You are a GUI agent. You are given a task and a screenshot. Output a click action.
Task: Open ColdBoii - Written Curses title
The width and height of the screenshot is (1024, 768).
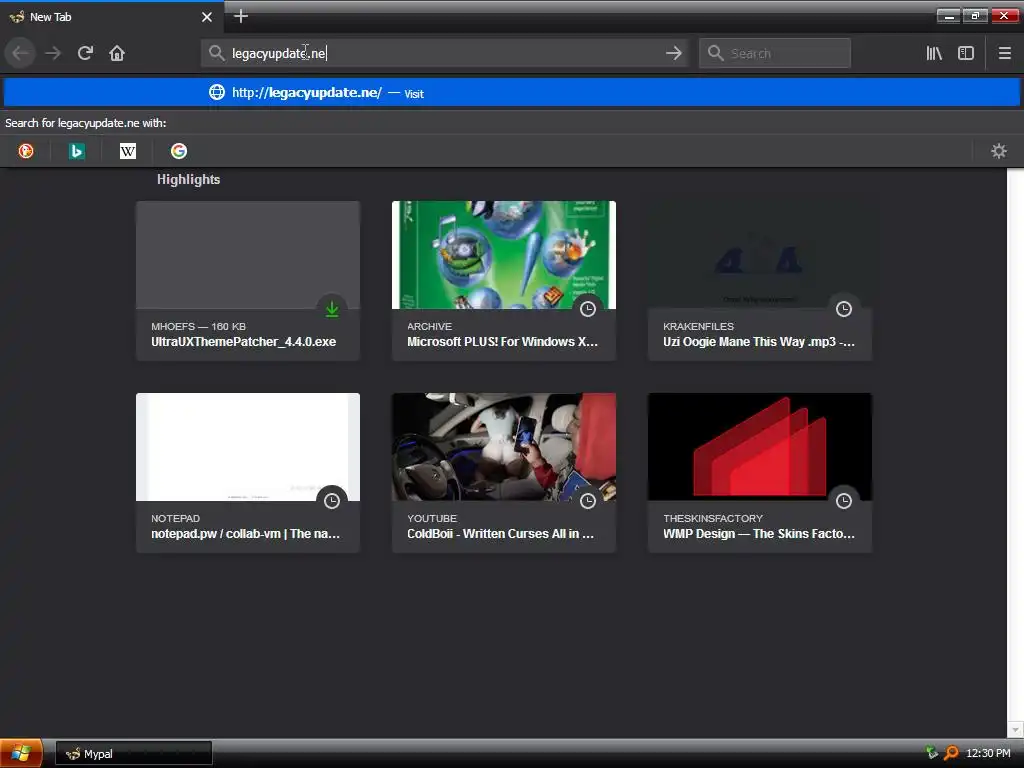(x=500, y=534)
